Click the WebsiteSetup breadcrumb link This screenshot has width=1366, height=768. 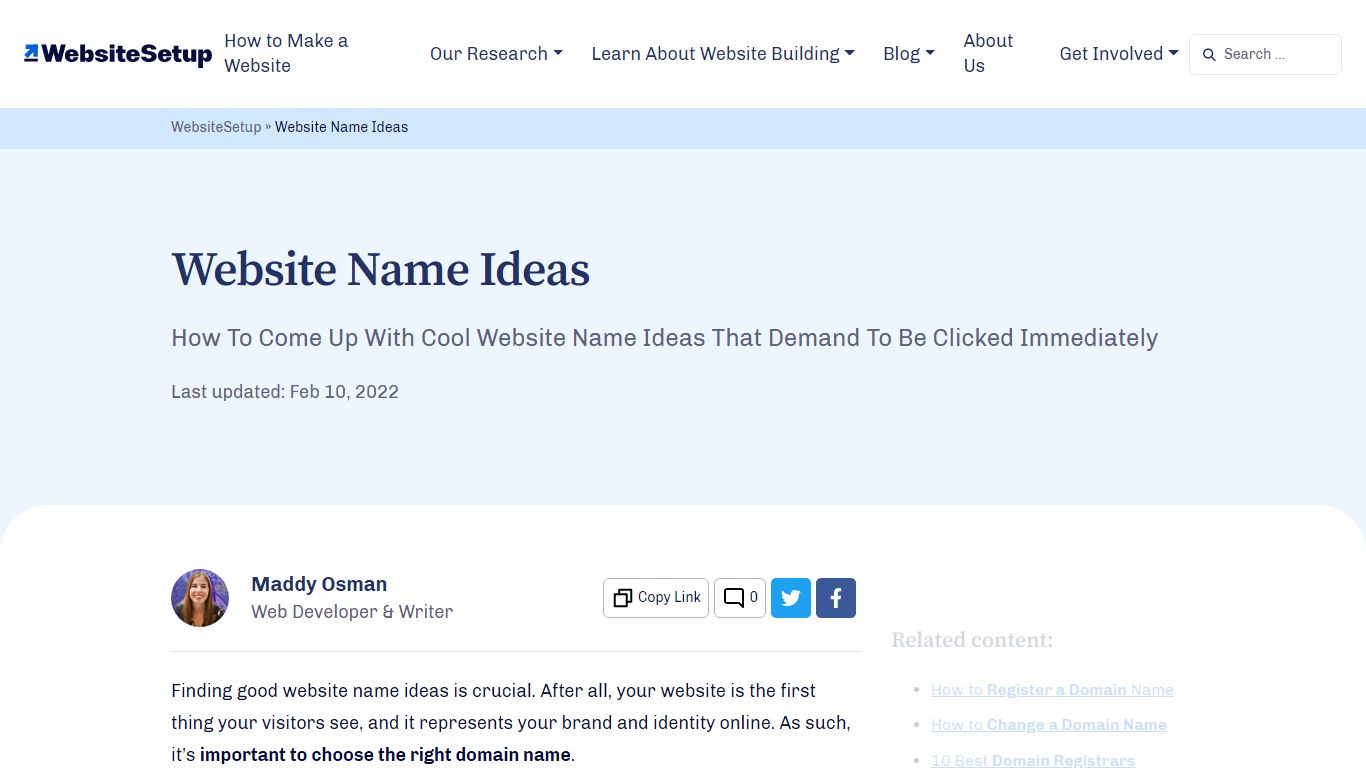[215, 127]
